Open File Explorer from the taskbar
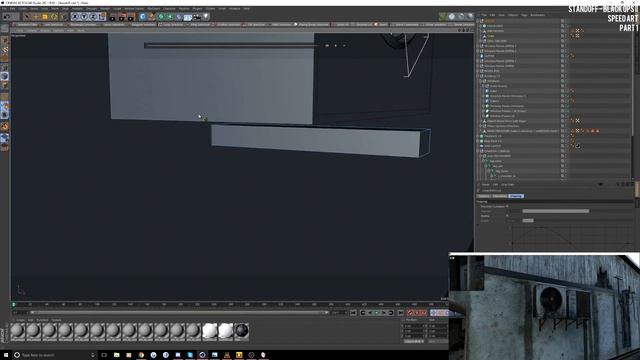Image resolution: width=640 pixels, height=360 pixels. coord(117,355)
